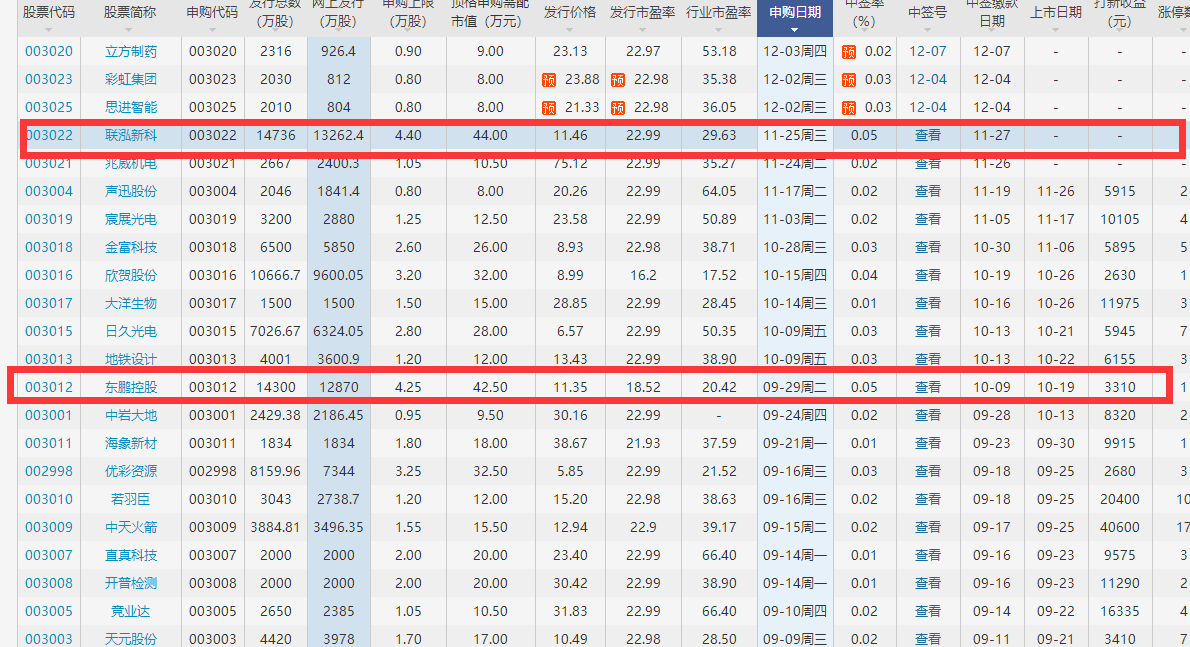Click the 预 badge before 0.03 in 003023 row

pyautogui.click(x=848, y=80)
